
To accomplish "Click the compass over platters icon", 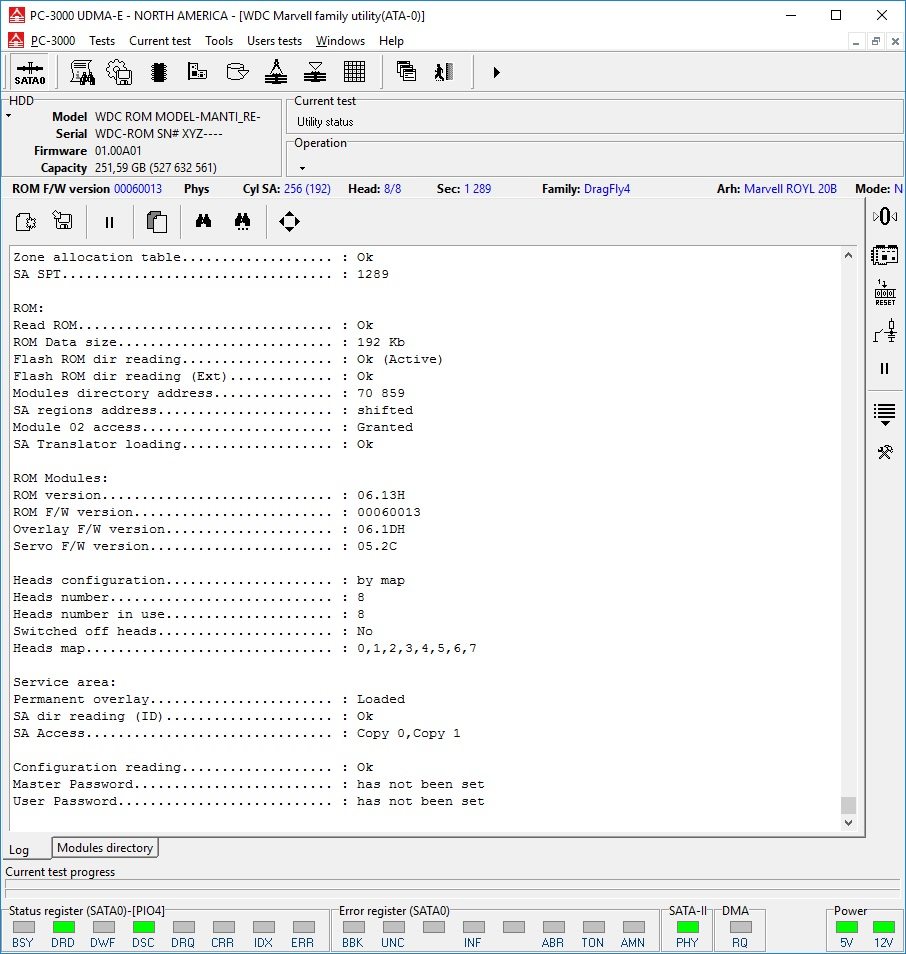I will [276, 72].
